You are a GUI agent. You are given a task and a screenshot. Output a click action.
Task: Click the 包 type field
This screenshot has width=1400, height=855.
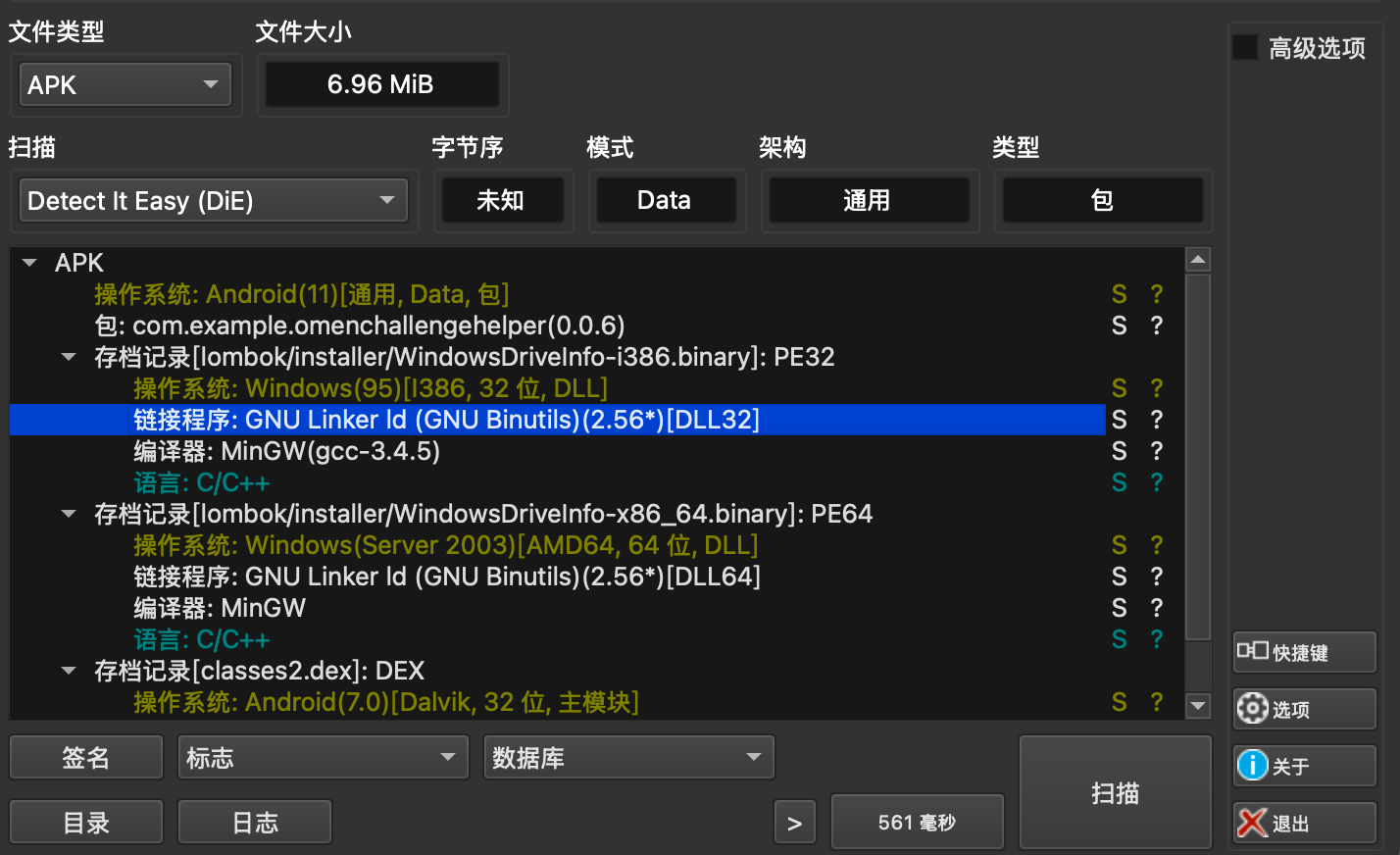pyautogui.click(x=1103, y=200)
